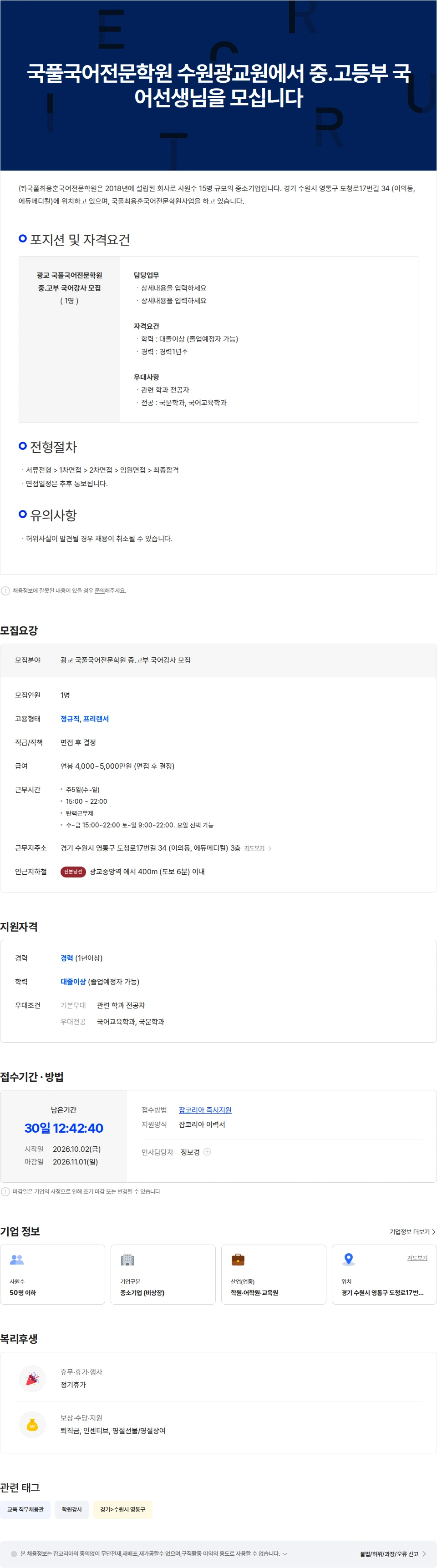The width and height of the screenshot is (437, 1568).
Task: Click the info icon beside 채용정보에 잘못된 내용이
Action: pyautogui.click(x=5, y=590)
